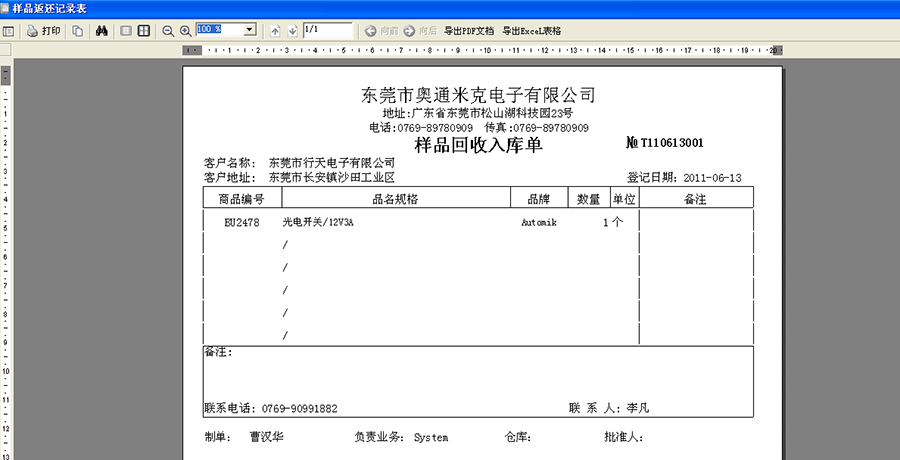
Task: Click the 商品编号 column header
Action: coord(242,199)
